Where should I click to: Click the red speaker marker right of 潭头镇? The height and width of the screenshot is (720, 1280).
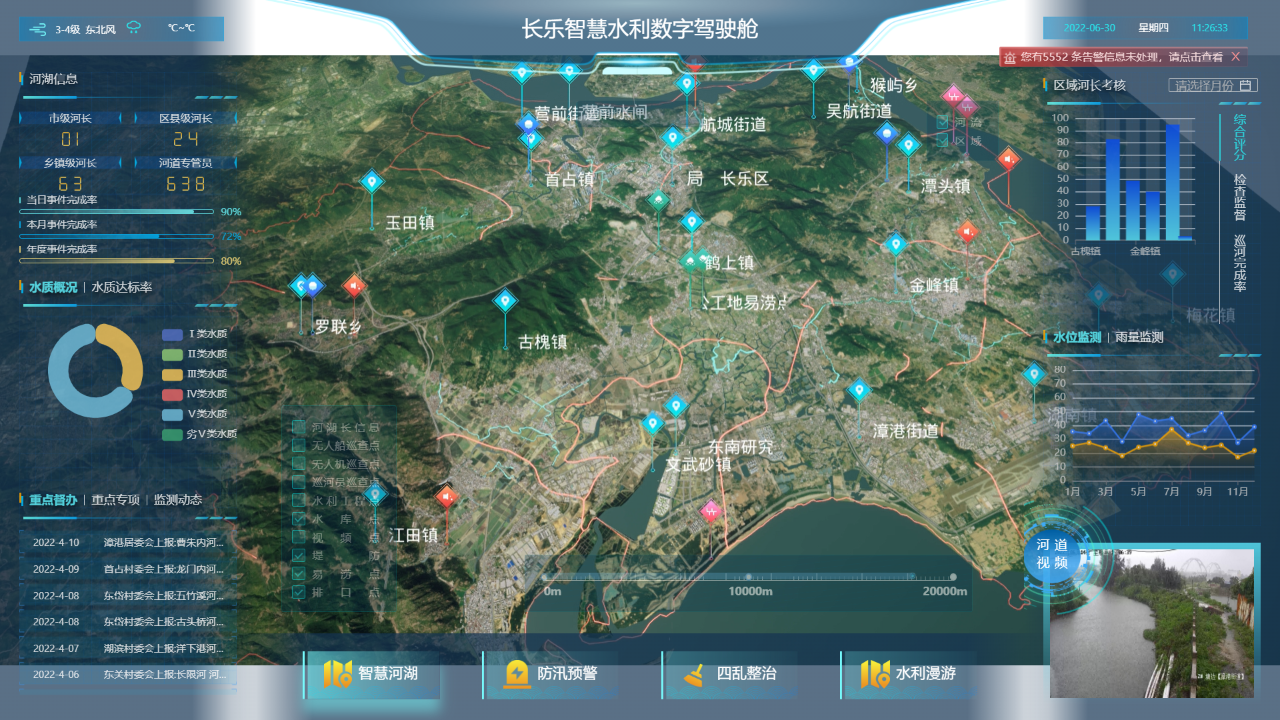pos(1008,159)
